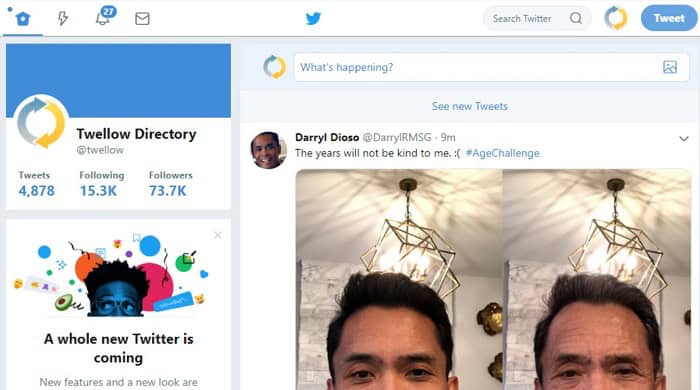Open the Notifications bell with 27 badge
The width and height of the screenshot is (700, 390).
coord(105,16)
